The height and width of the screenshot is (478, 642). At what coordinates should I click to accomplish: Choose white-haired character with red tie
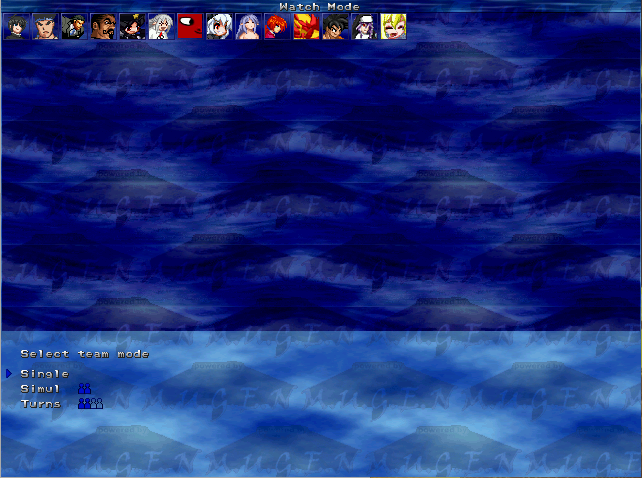coord(162,27)
